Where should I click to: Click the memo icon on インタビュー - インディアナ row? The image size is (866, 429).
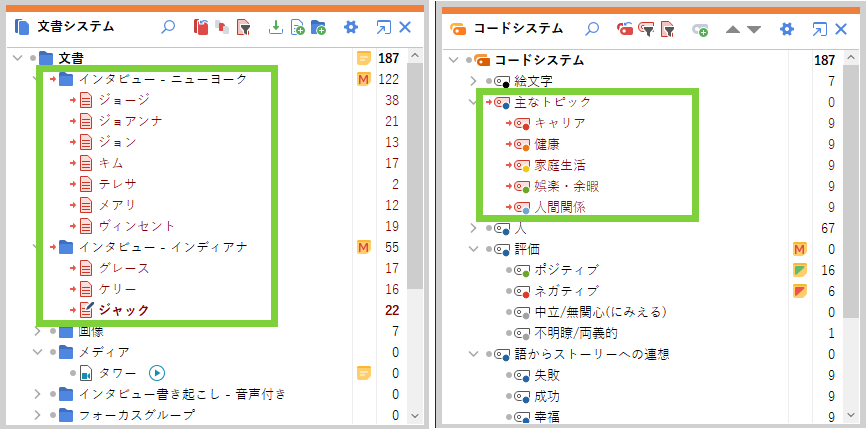pyautogui.click(x=363, y=247)
